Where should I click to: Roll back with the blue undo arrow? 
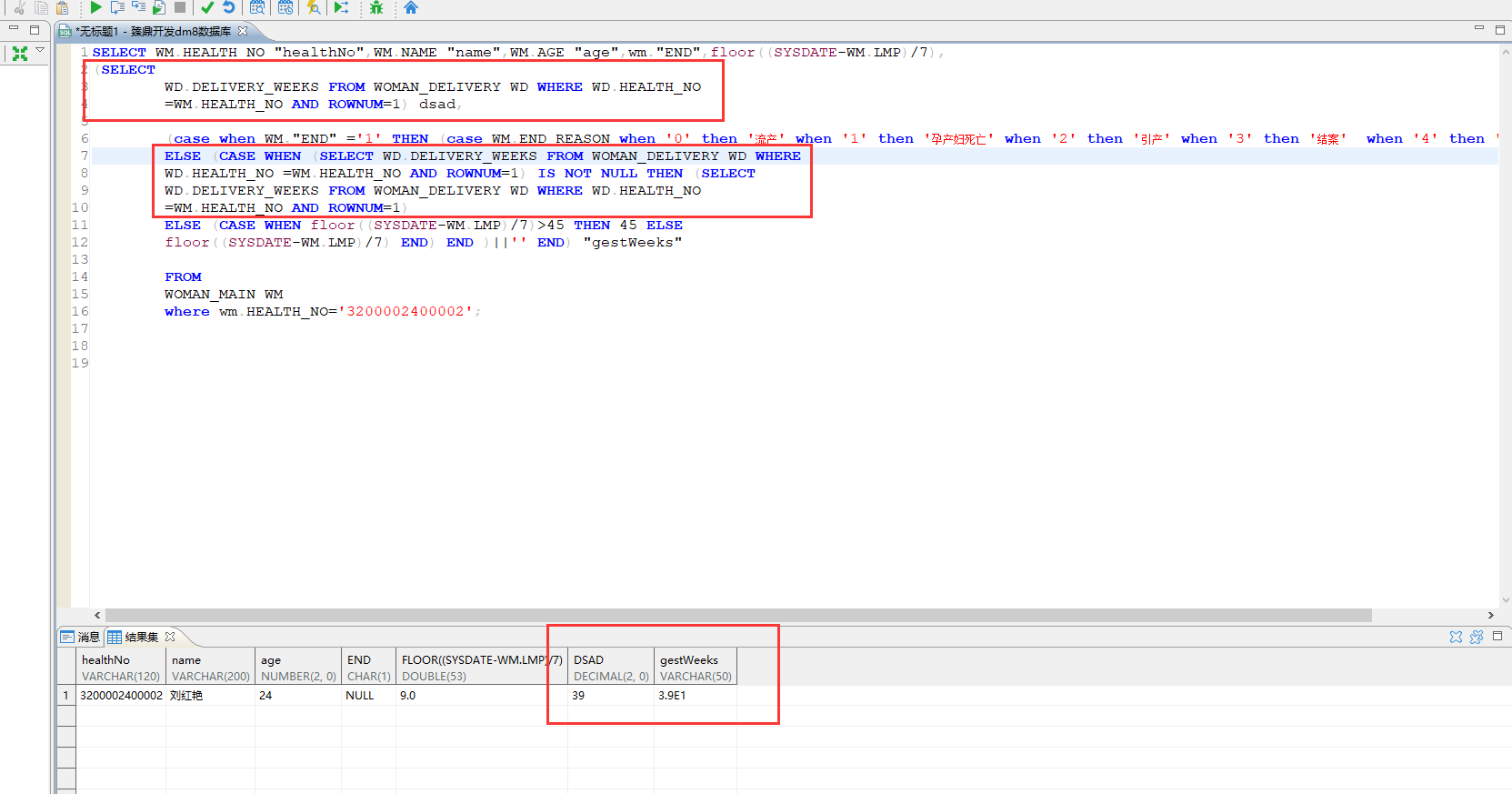point(229,7)
